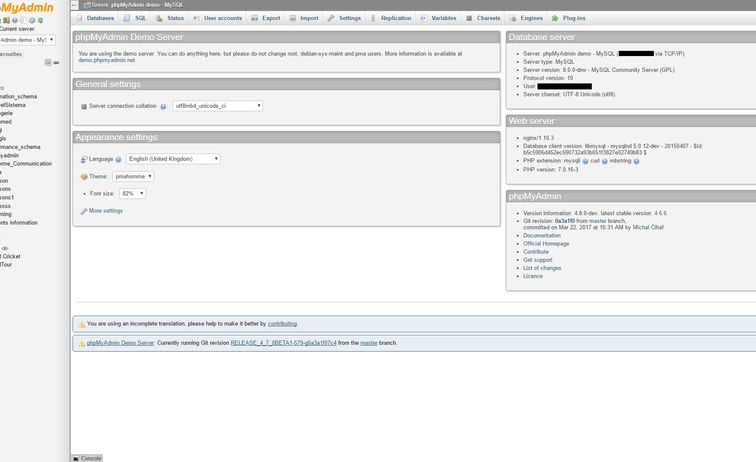Open the List of changes link

pyautogui.click(x=542, y=268)
